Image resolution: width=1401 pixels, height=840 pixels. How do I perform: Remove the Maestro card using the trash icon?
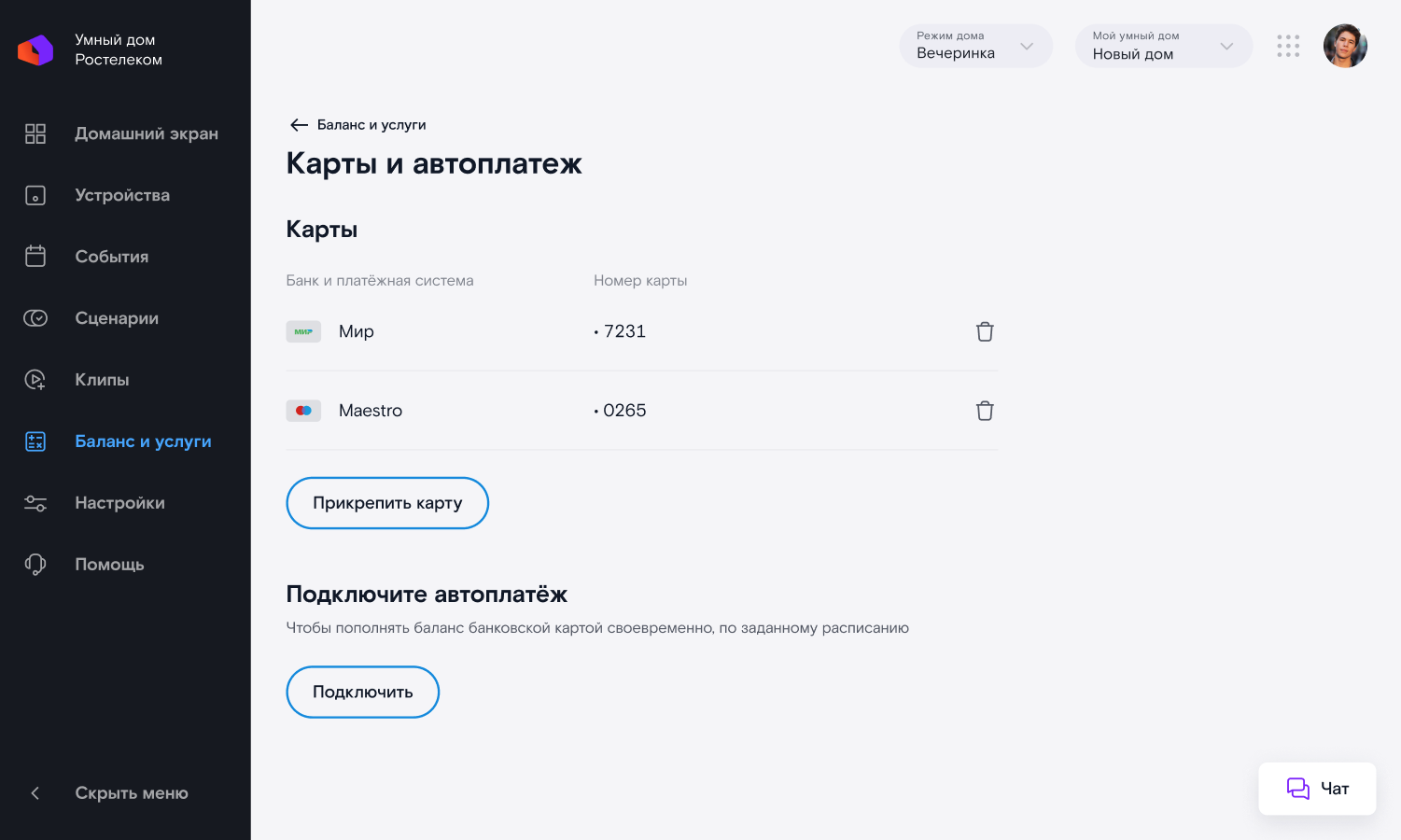click(984, 411)
